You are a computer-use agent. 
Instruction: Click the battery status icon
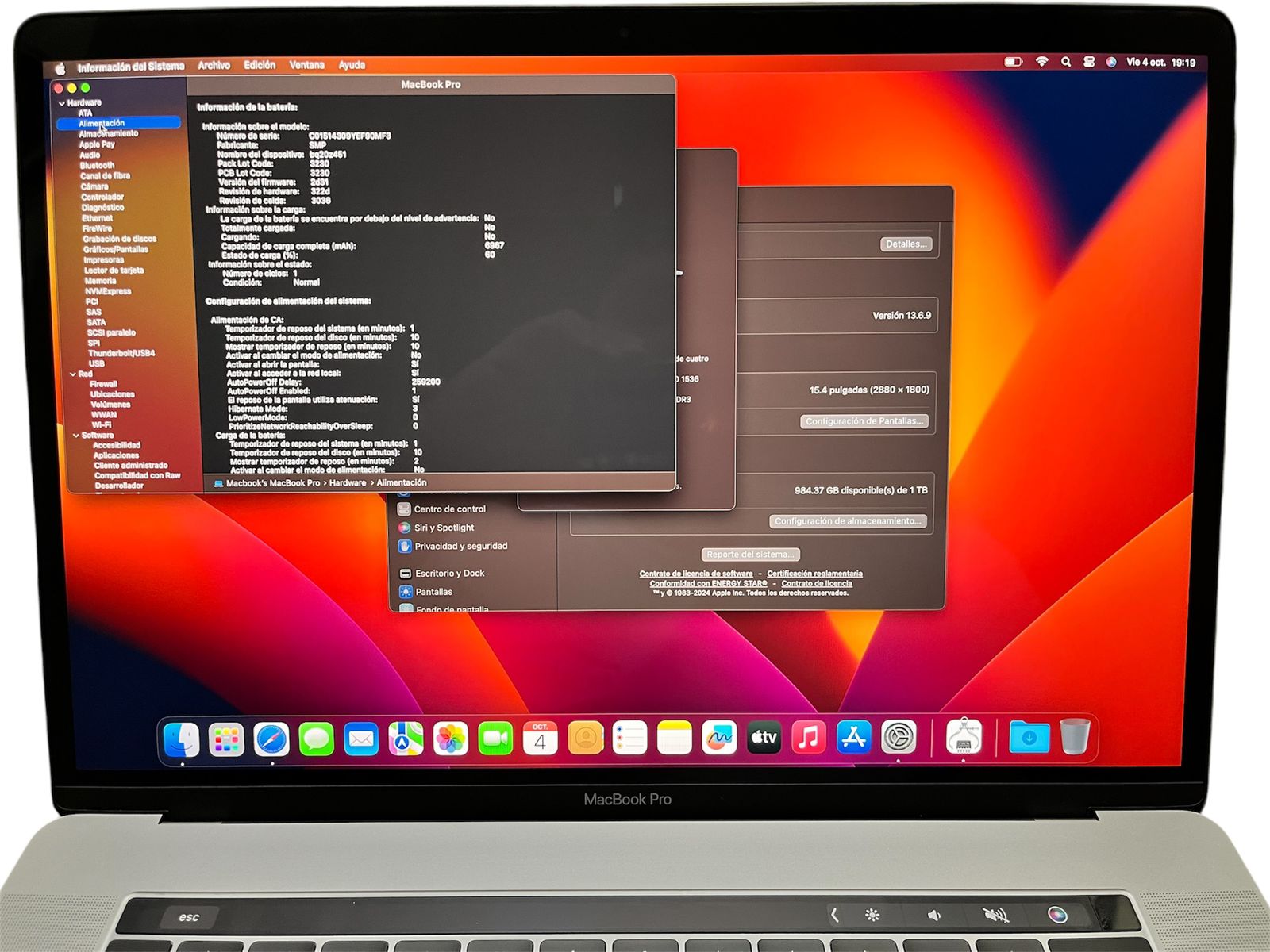pyautogui.click(x=1014, y=62)
